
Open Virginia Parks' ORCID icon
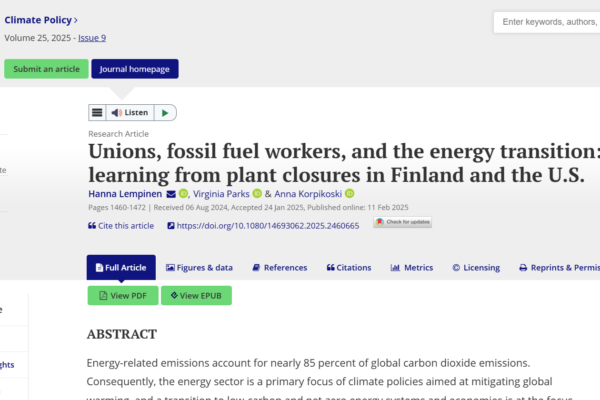click(x=257, y=194)
